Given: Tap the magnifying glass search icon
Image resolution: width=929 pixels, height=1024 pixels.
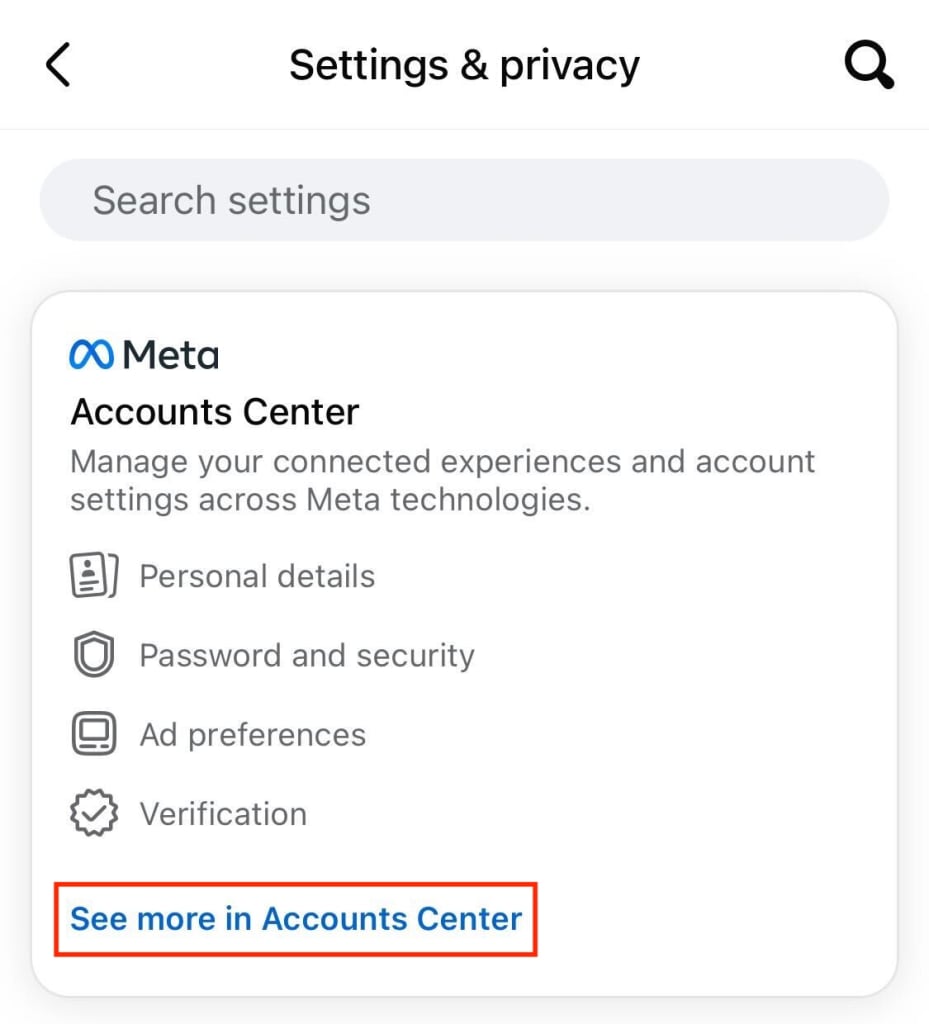Looking at the screenshot, I should (867, 66).
